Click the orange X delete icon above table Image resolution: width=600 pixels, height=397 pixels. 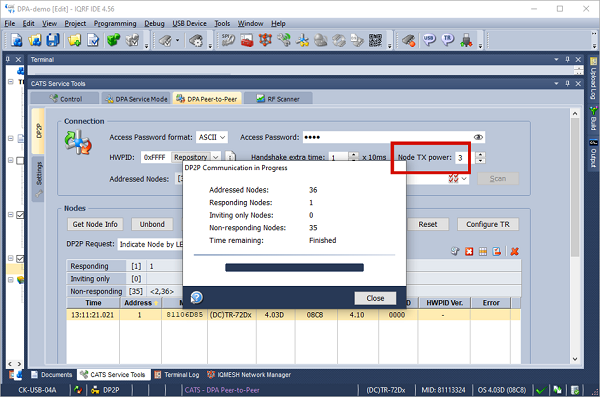(515, 252)
